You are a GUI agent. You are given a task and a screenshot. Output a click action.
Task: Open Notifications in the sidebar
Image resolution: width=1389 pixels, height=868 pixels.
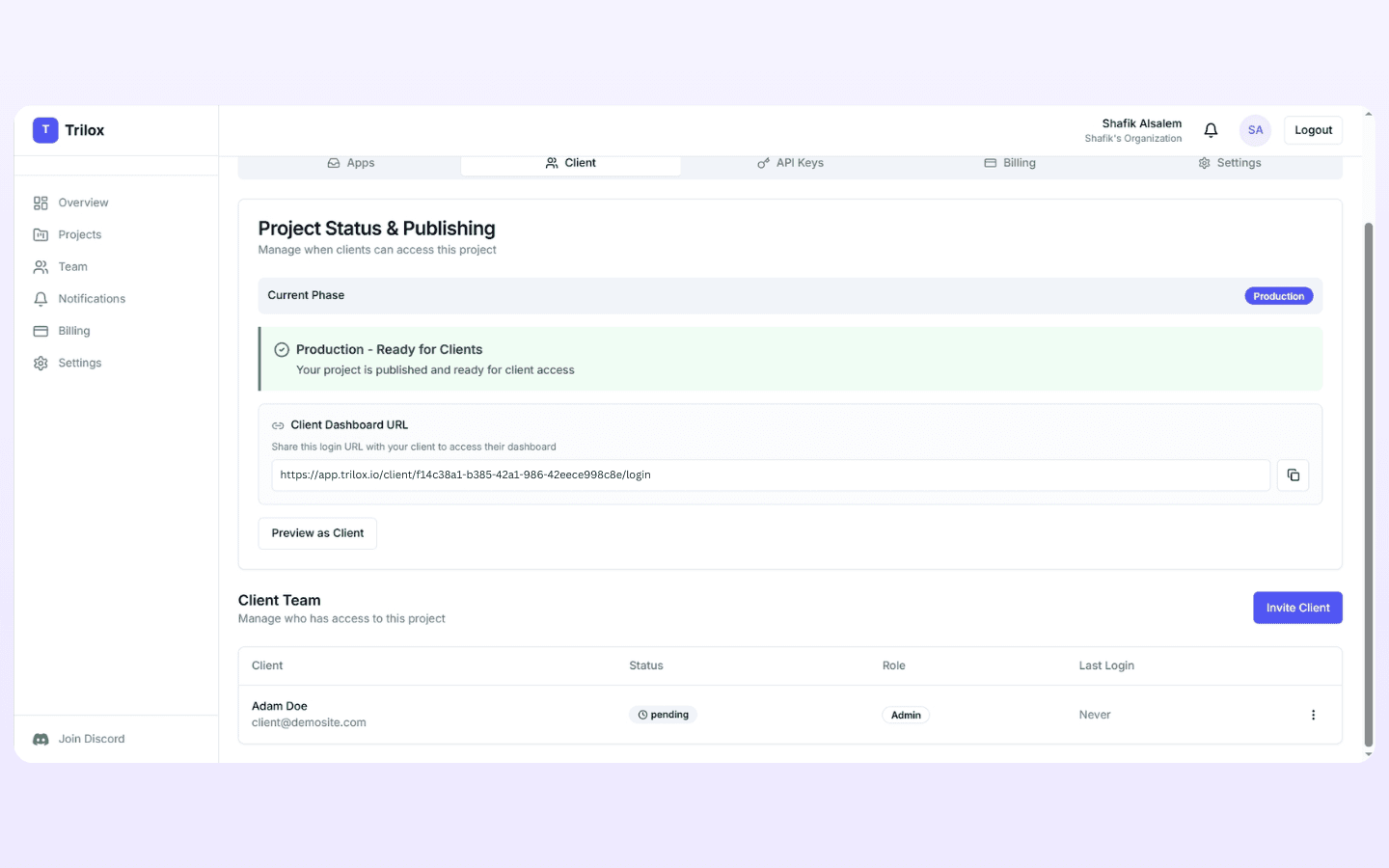(x=92, y=299)
